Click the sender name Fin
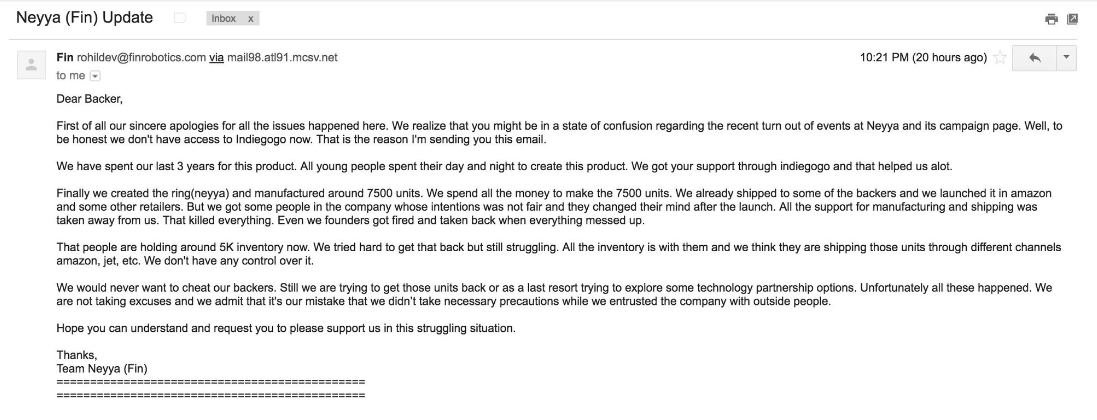The image size is (1097, 420). [65, 57]
